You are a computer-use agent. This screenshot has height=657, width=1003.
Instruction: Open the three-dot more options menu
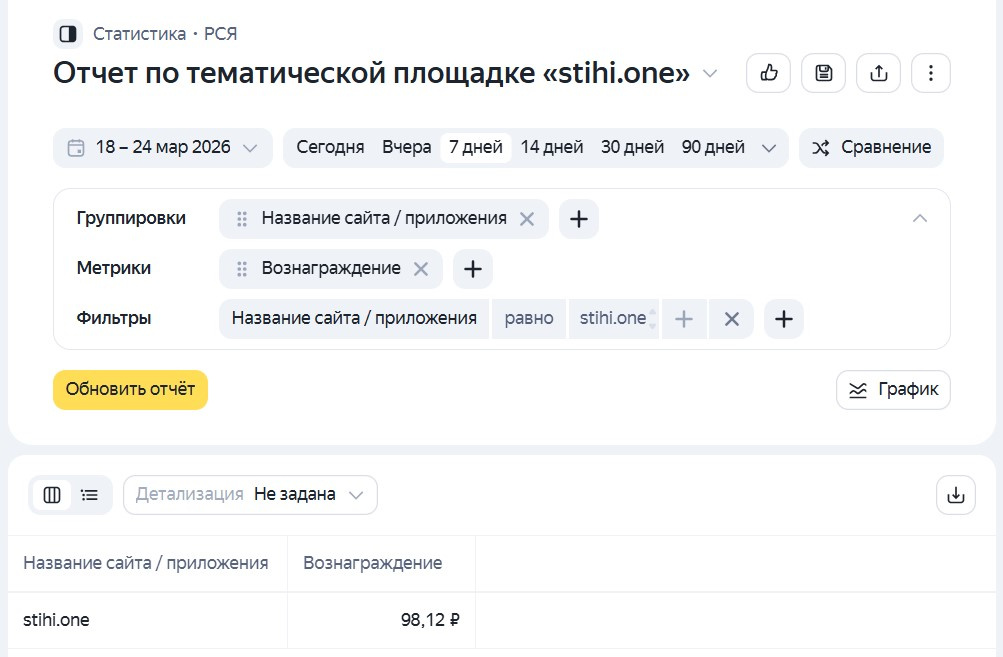point(930,73)
